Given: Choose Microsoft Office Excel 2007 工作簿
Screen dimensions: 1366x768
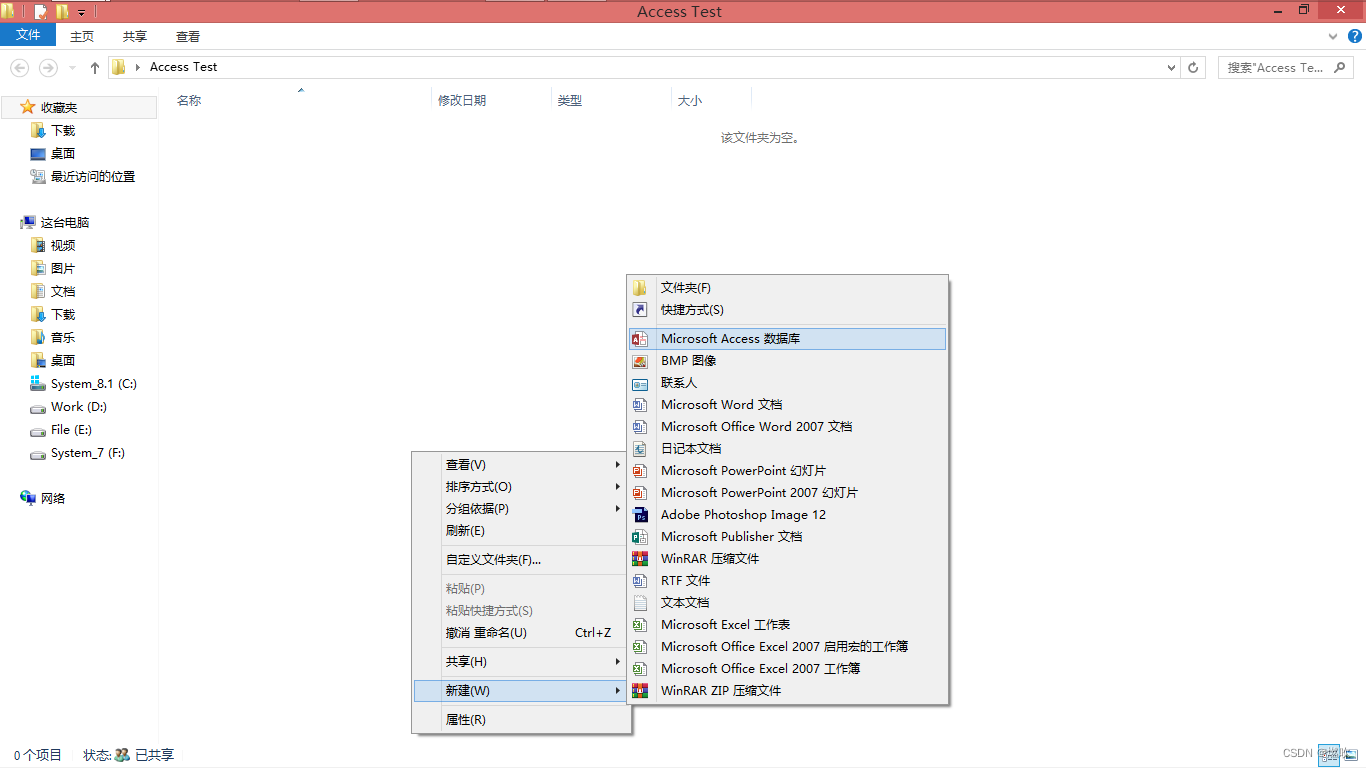Looking at the screenshot, I should click(787, 669).
